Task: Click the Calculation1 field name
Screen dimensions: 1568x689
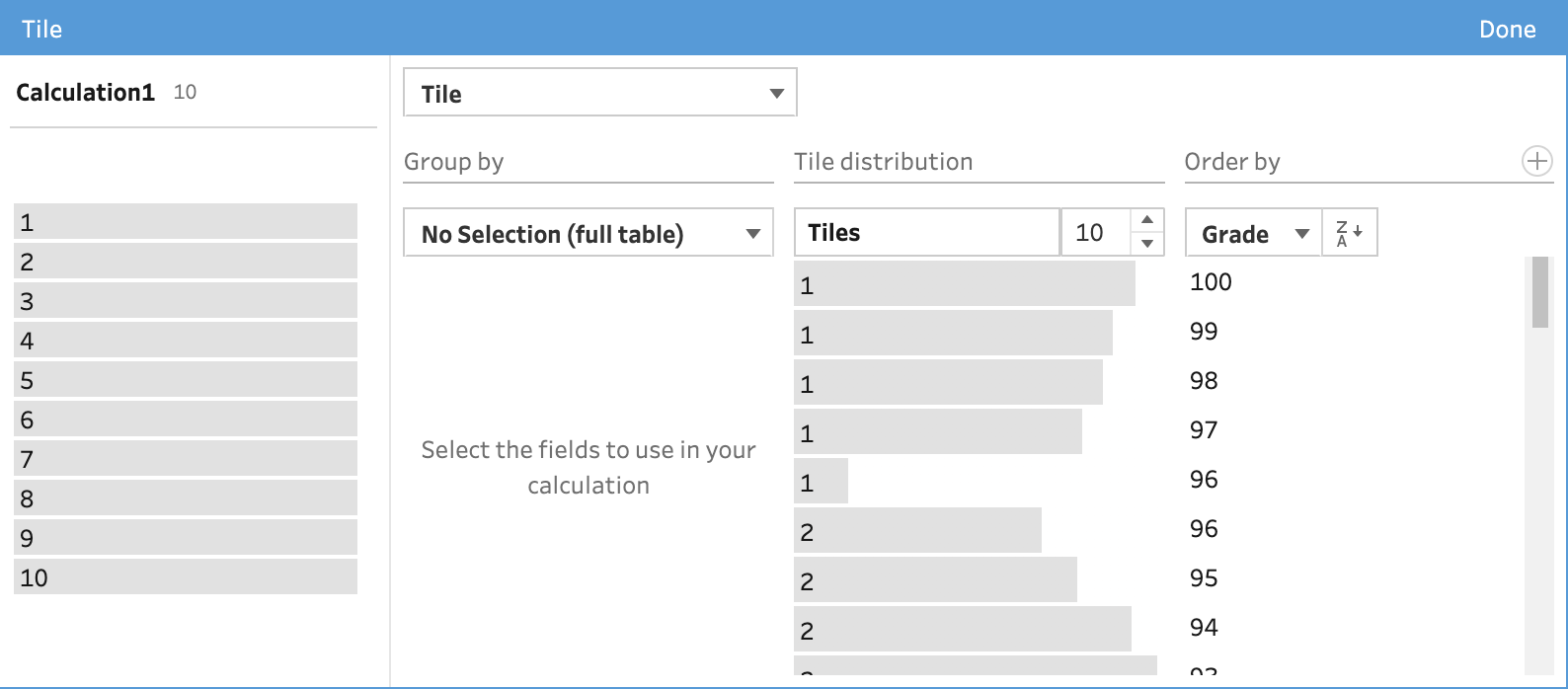Action: coord(86,93)
